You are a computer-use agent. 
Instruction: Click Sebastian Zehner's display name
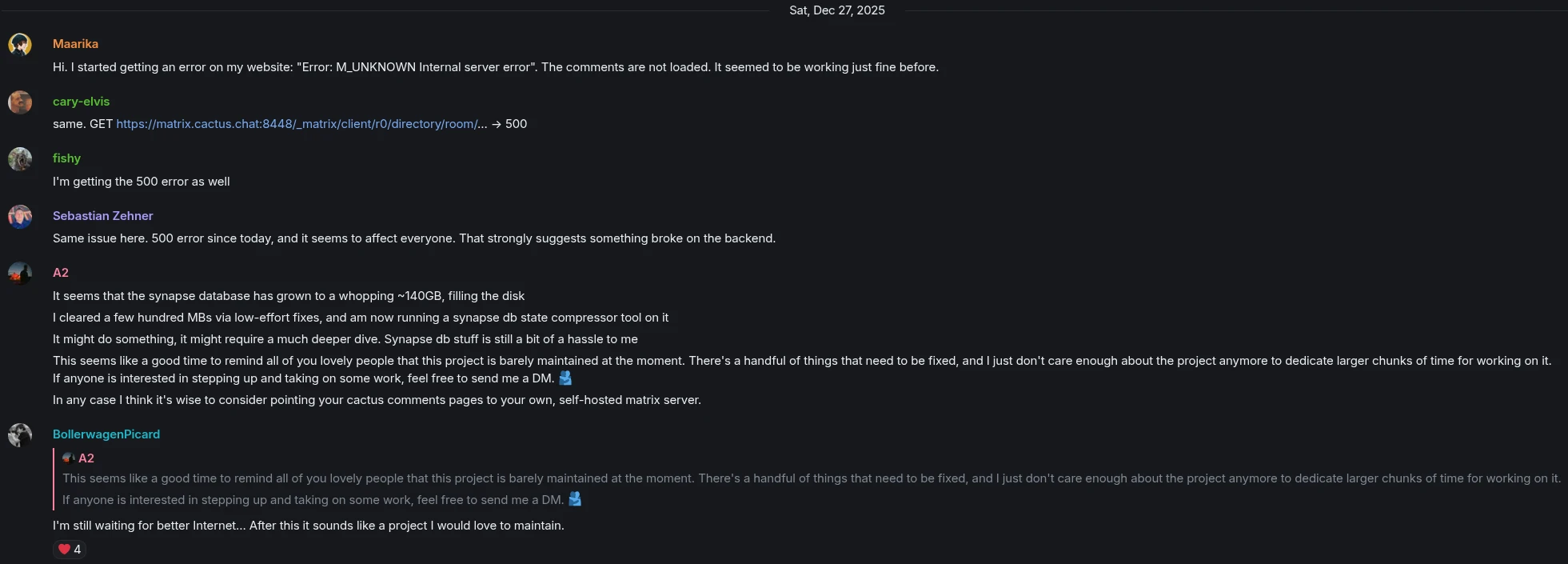pyautogui.click(x=102, y=216)
